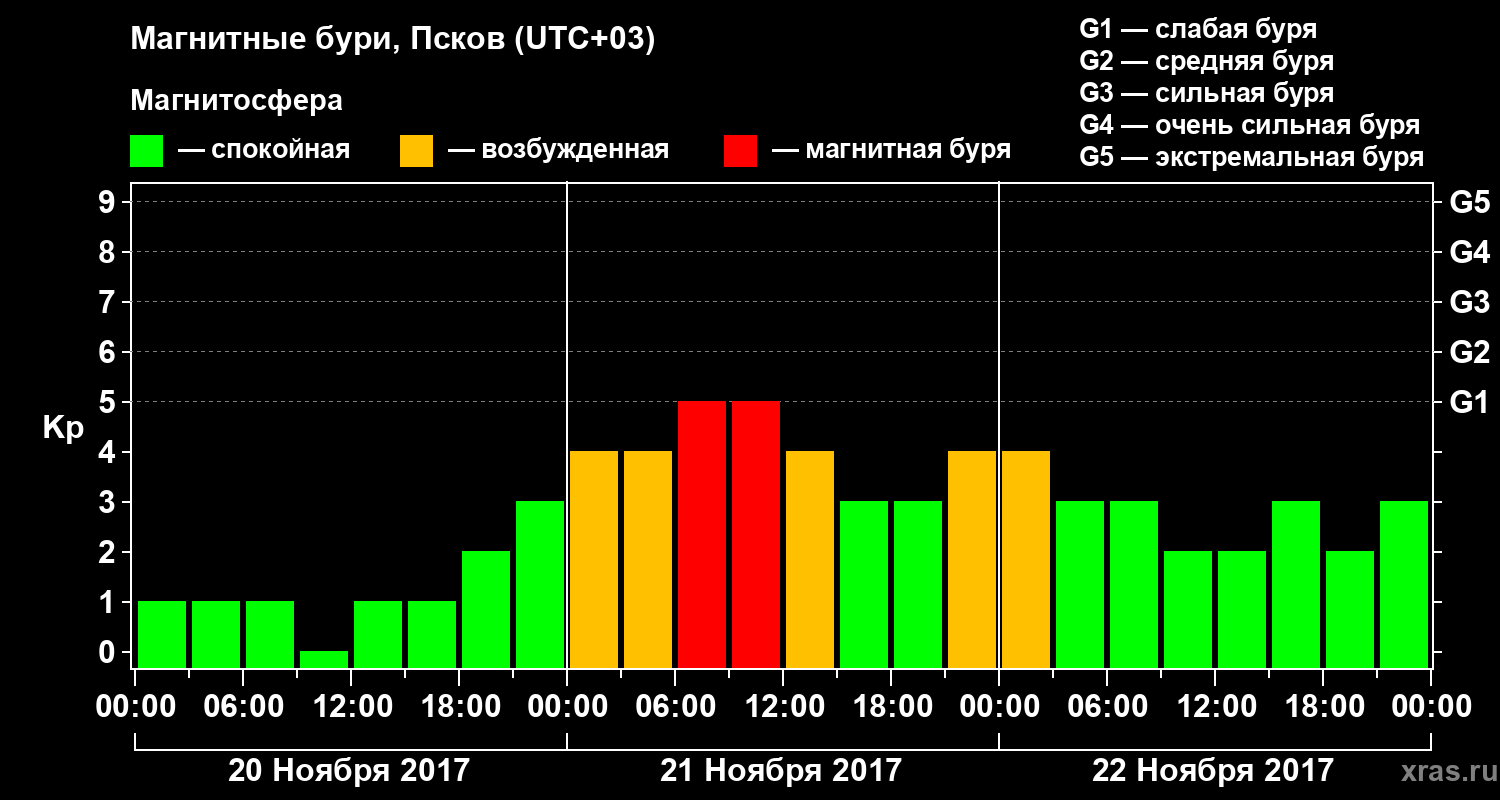Click the green Kp 2 bar on 20 Ноября
Screen dimensions: 1500x800
[x=486, y=609]
